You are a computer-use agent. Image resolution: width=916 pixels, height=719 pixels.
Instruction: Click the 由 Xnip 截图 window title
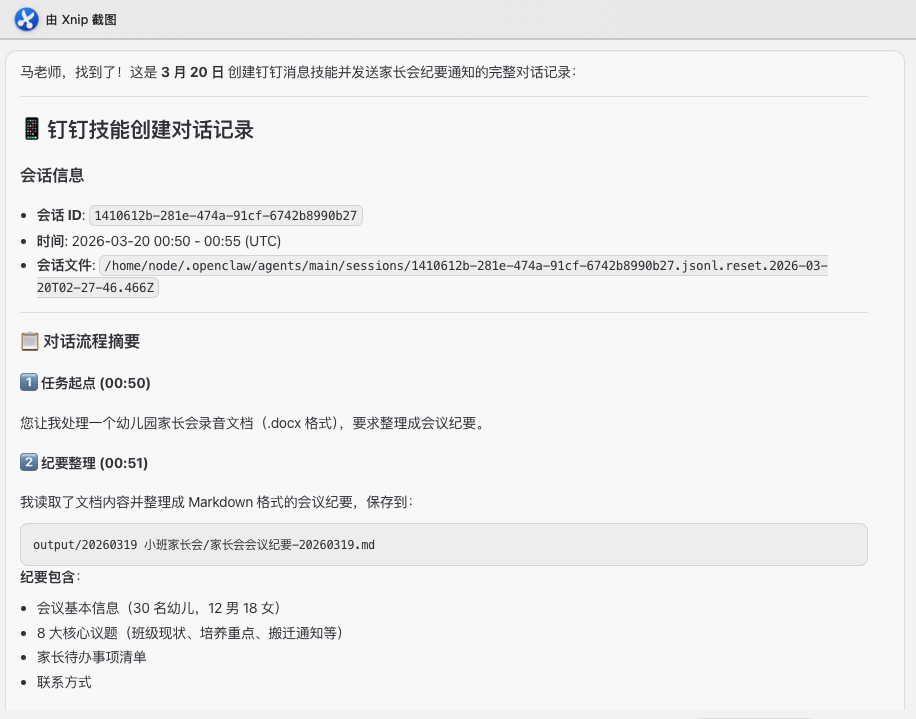tap(88, 21)
